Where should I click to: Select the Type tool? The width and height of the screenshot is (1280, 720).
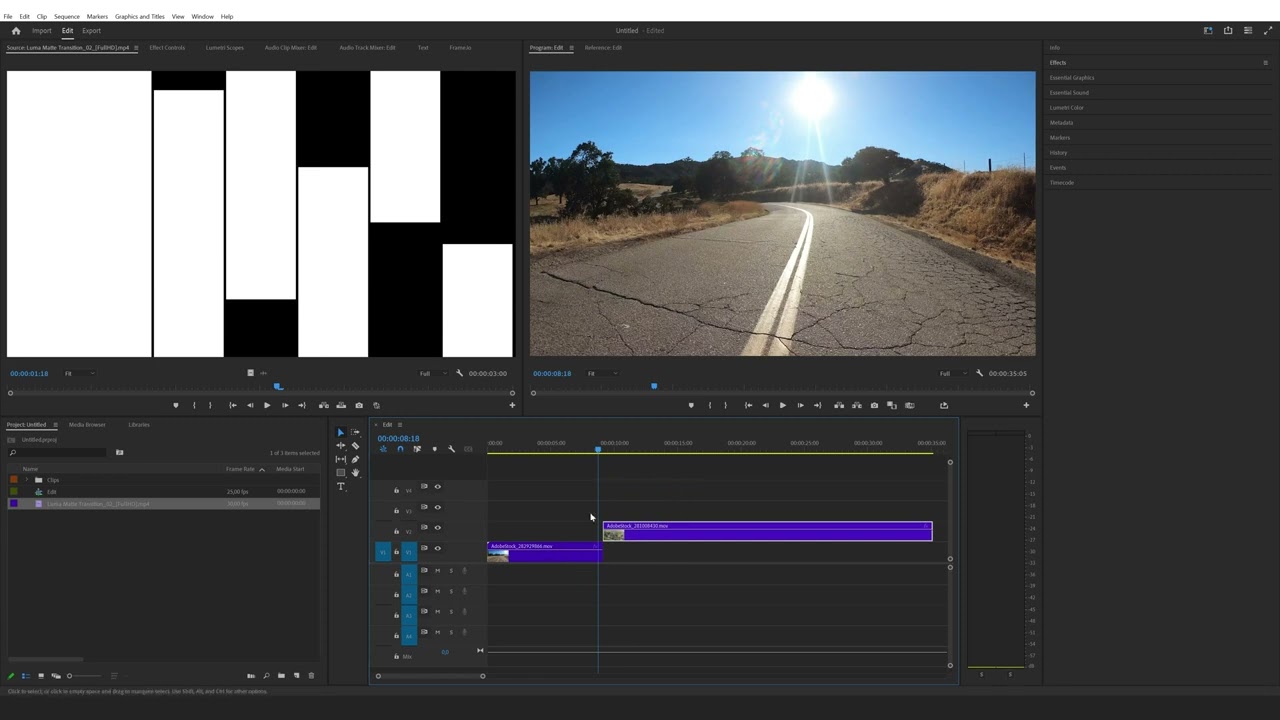tap(340, 486)
